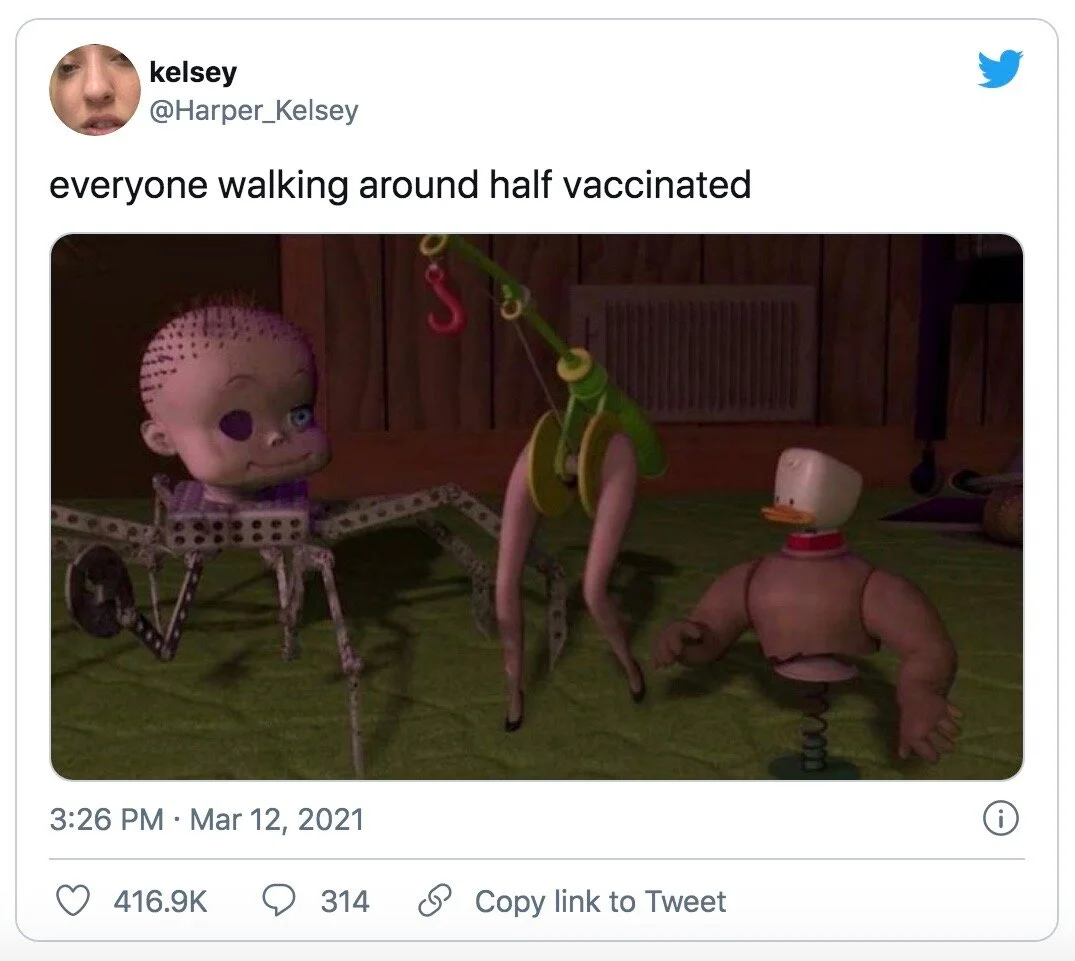1075x961 pixels.
Task: Click the Mar 12, 2021 date
Action: click(x=276, y=819)
